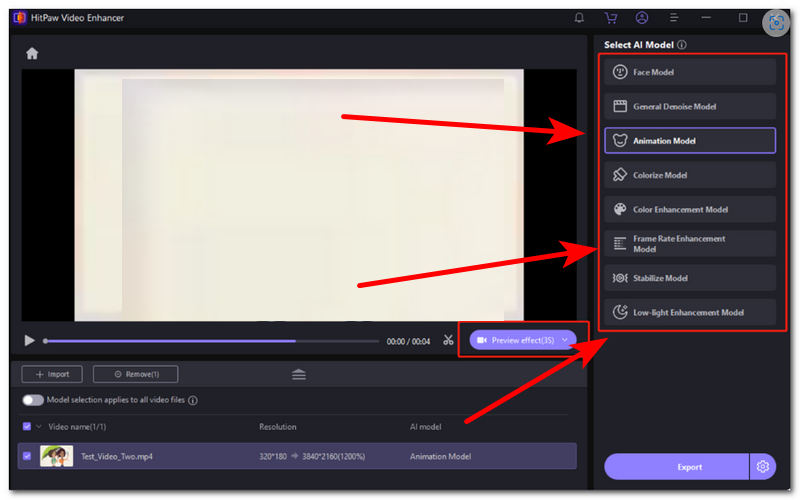This screenshot has width=800, height=500.
Task: Select the Face Model
Action: coord(690,72)
